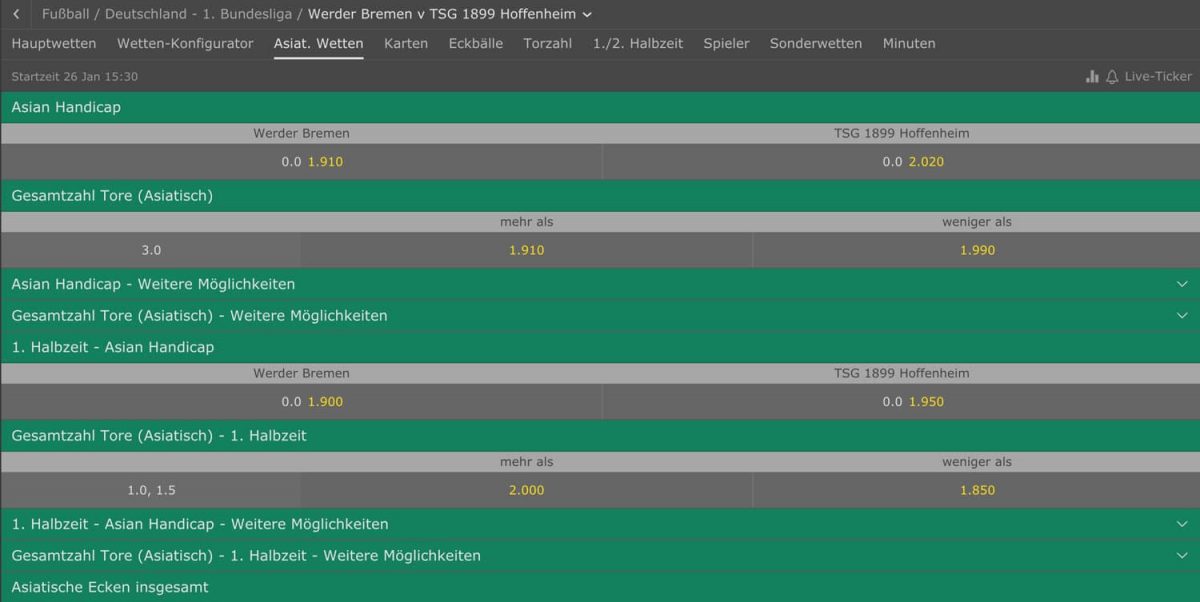Viewport: 1200px width, 602px height.
Task: Bet Hoffenheim first-half handicap 1.950
Action: 901,401
